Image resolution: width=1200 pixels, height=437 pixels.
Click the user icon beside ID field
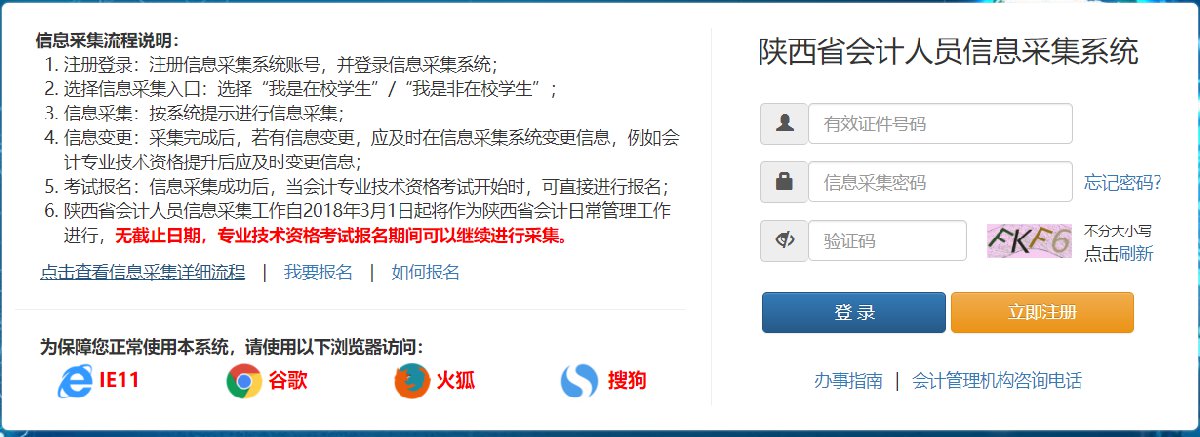pos(784,124)
